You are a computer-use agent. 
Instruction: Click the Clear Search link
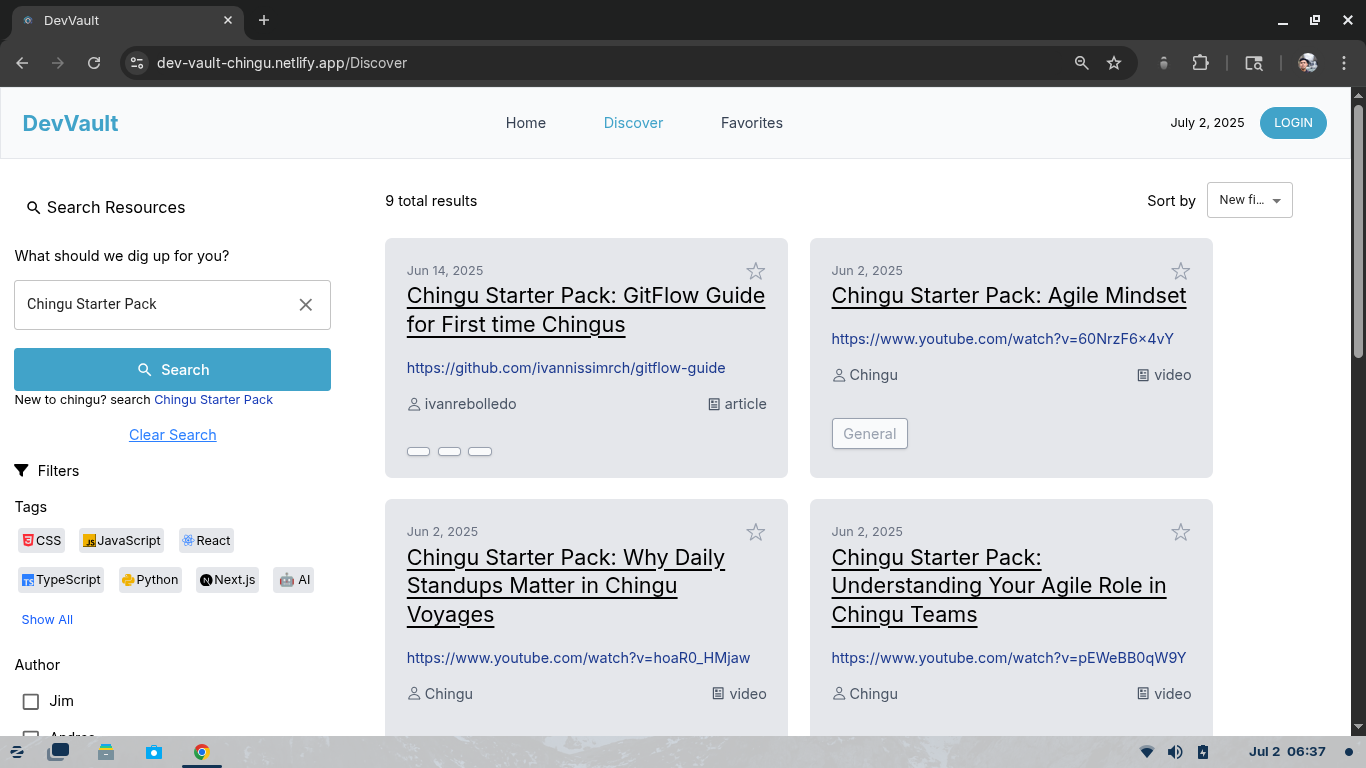172,435
